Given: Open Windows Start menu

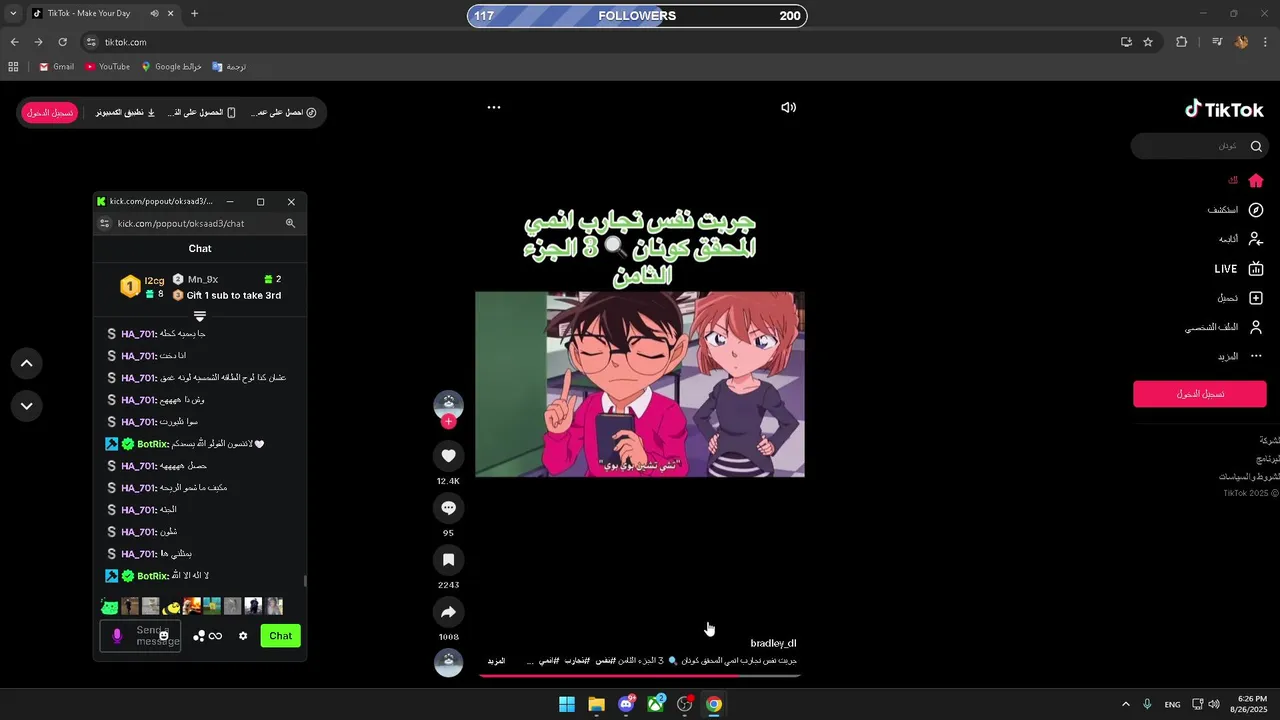Looking at the screenshot, I should (567, 704).
